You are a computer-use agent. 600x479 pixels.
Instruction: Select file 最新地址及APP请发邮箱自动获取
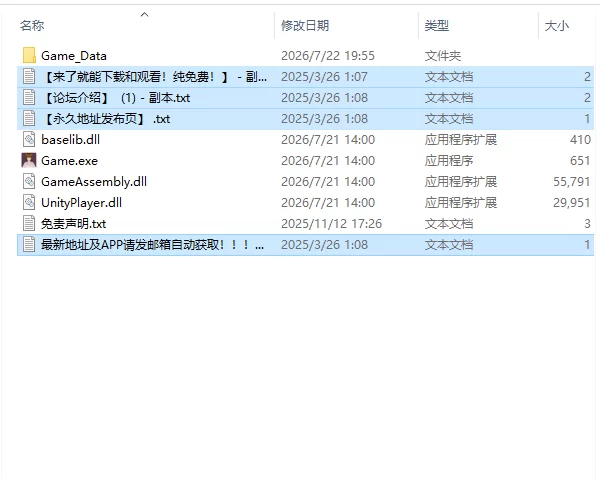(152, 245)
